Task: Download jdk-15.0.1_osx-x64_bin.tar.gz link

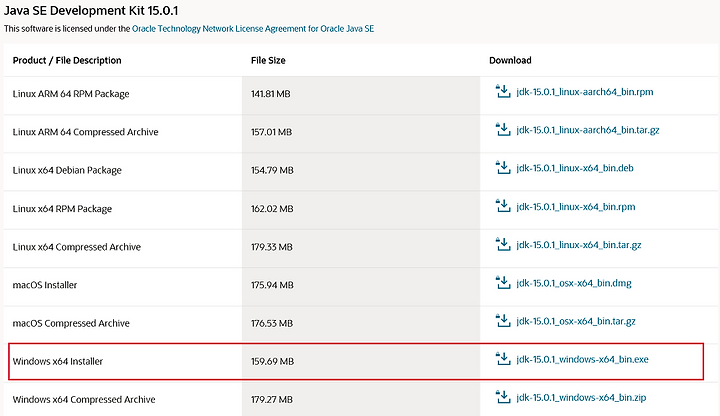Action: (x=576, y=321)
